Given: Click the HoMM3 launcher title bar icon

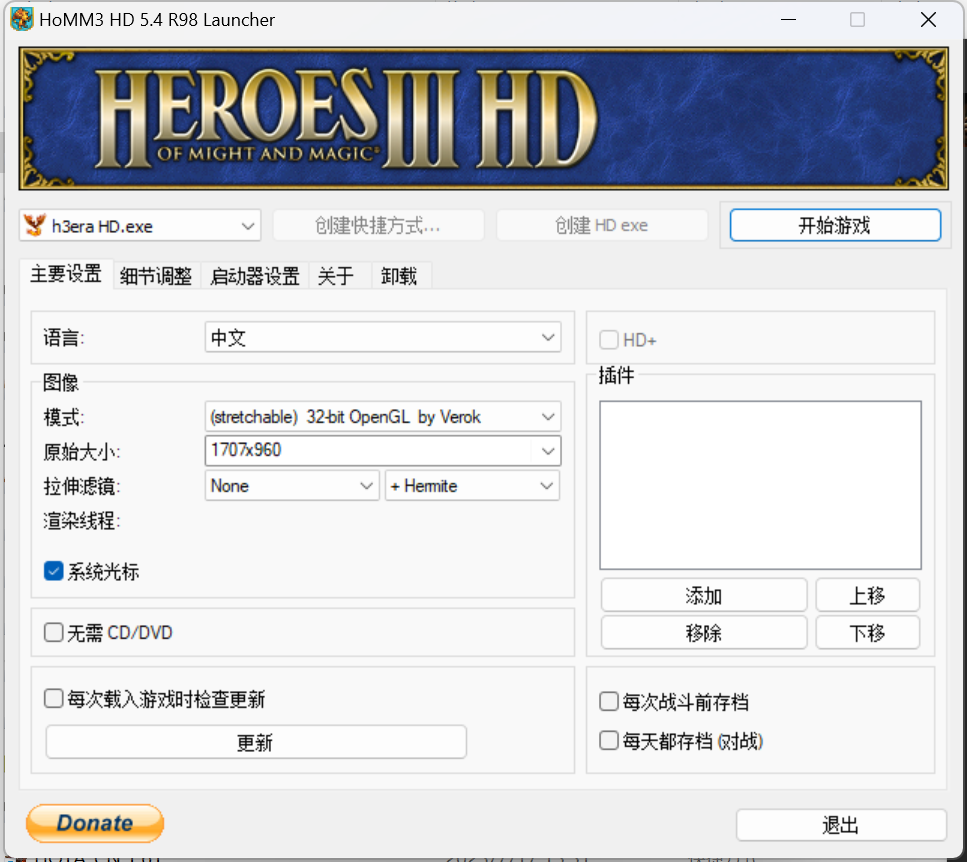Looking at the screenshot, I should (x=22, y=20).
